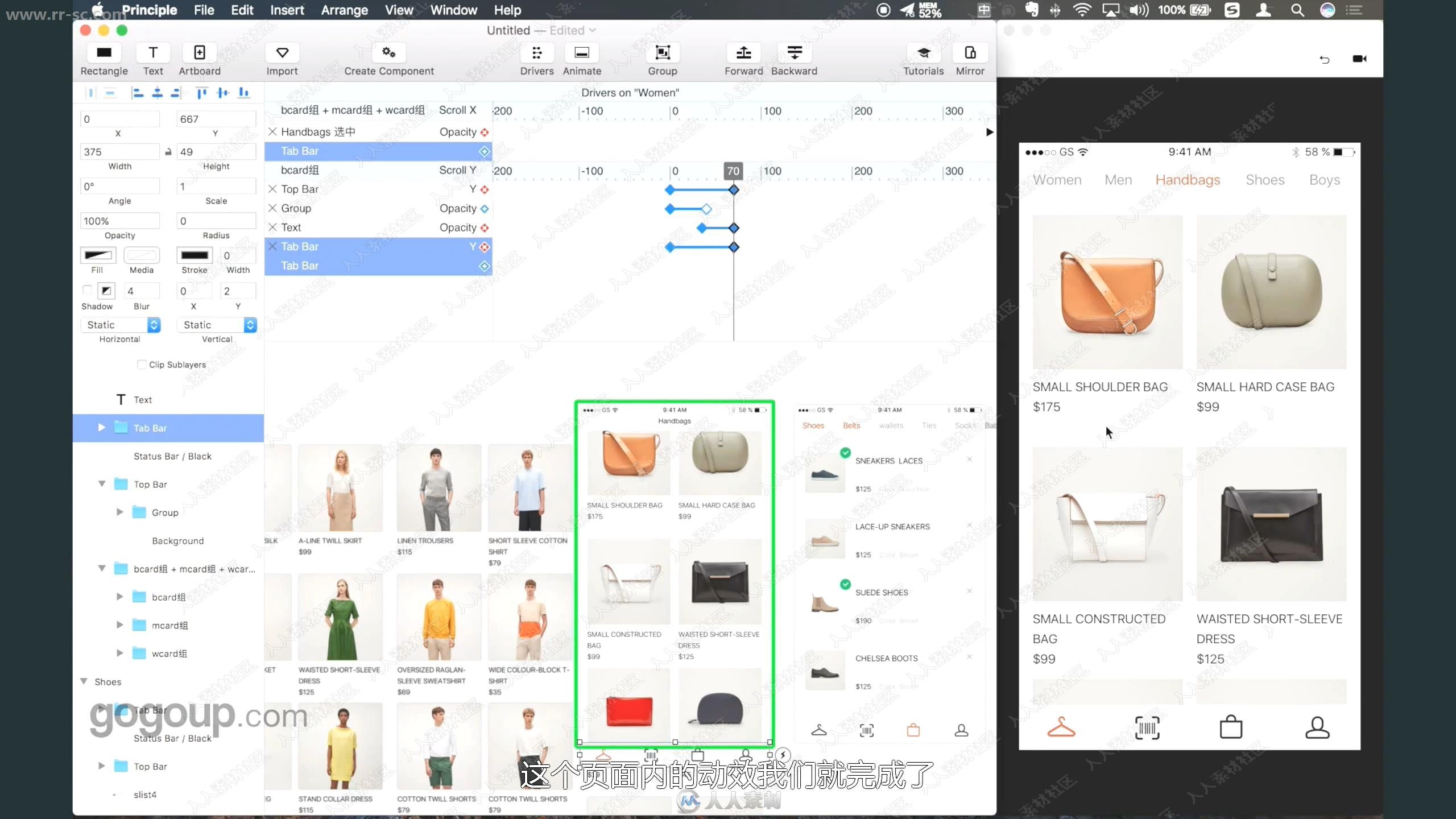Image resolution: width=1456 pixels, height=819 pixels.
Task: Tap the profile icon in preview
Action: coord(1317,727)
